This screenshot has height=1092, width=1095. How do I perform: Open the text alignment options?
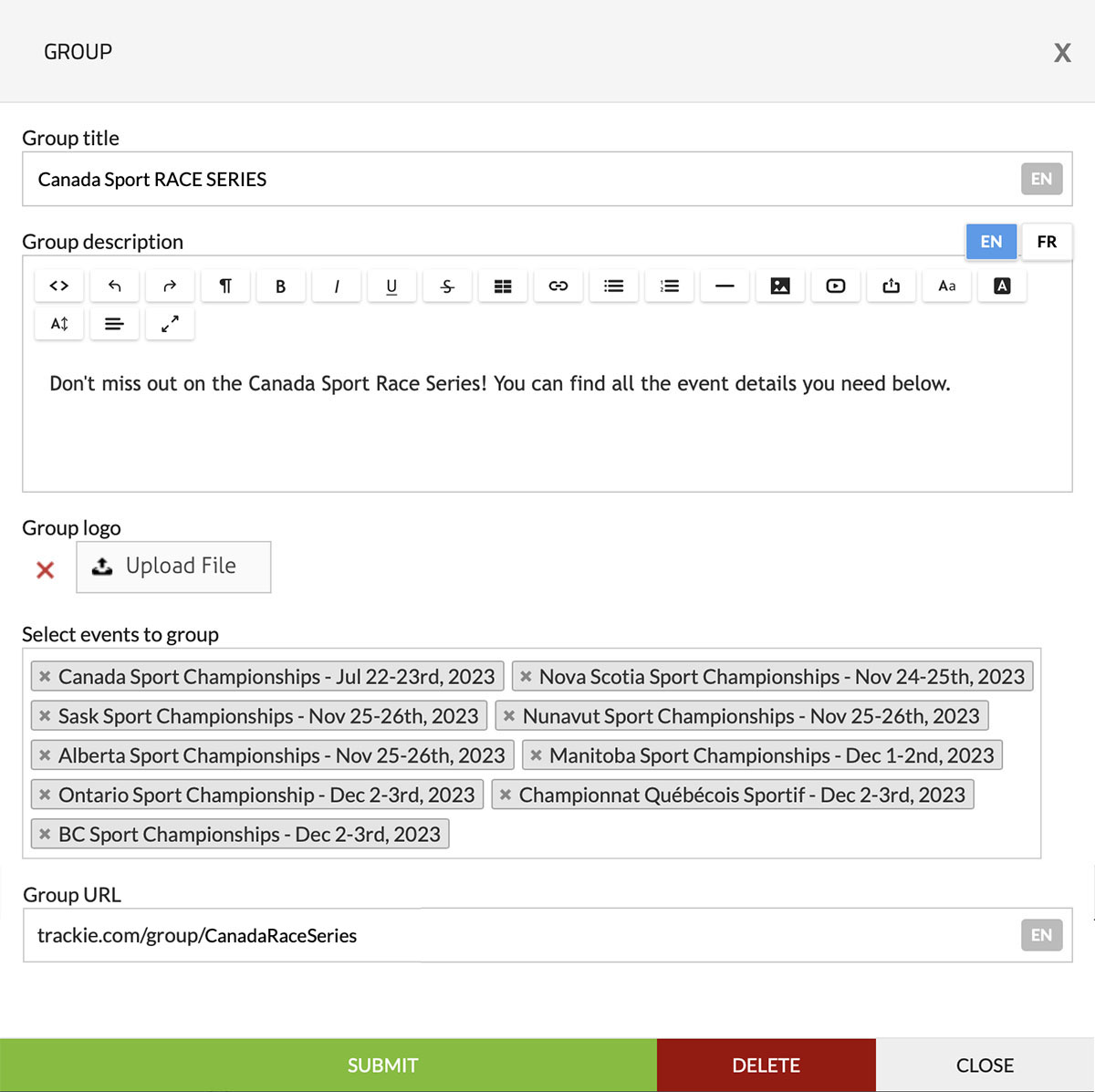click(114, 324)
